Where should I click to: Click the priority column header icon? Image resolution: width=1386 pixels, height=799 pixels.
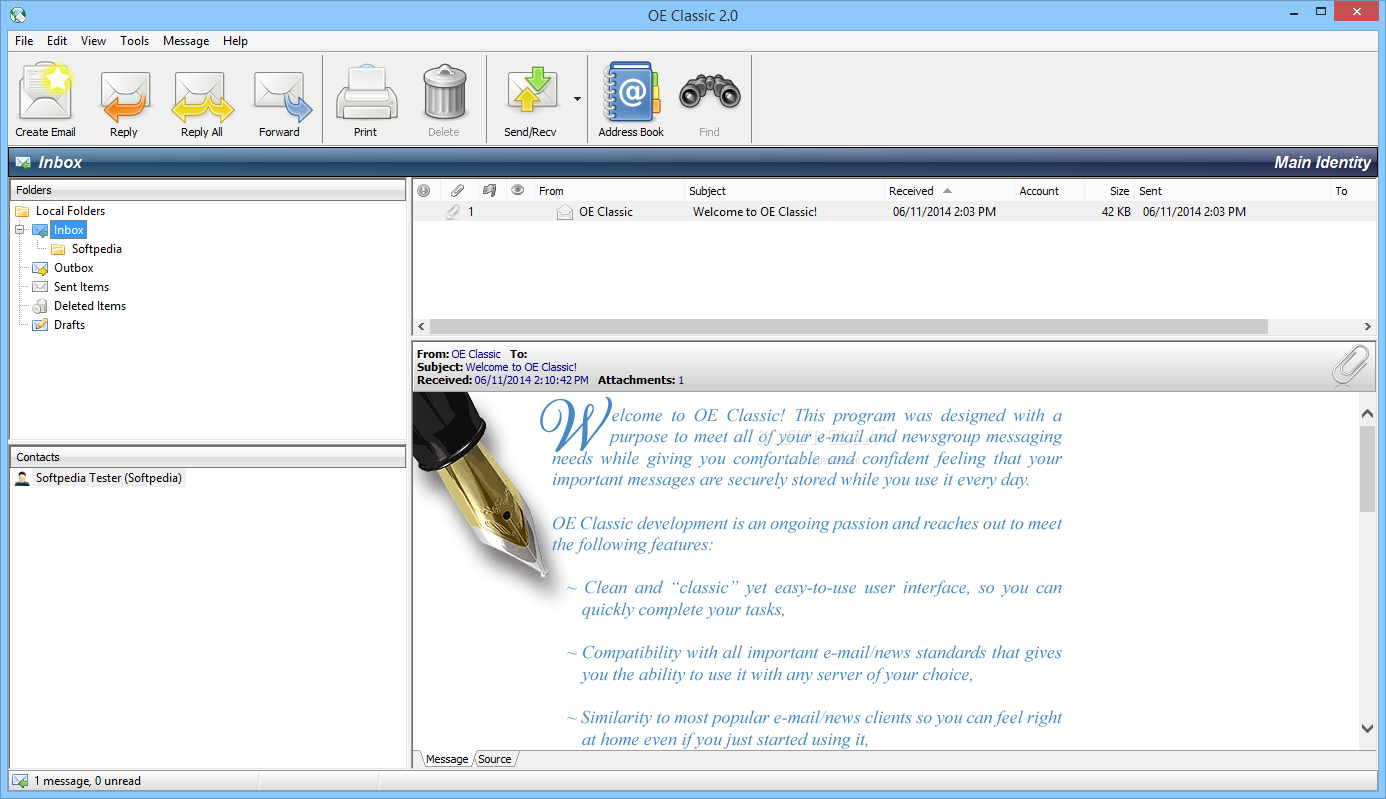click(x=424, y=191)
